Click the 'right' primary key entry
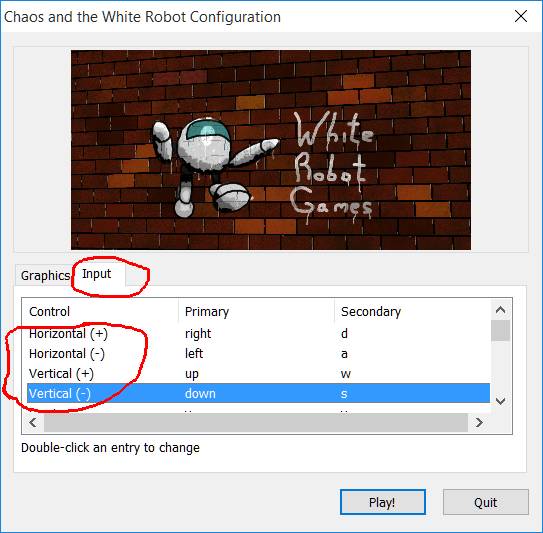The image size is (543, 533). click(x=198, y=334)
